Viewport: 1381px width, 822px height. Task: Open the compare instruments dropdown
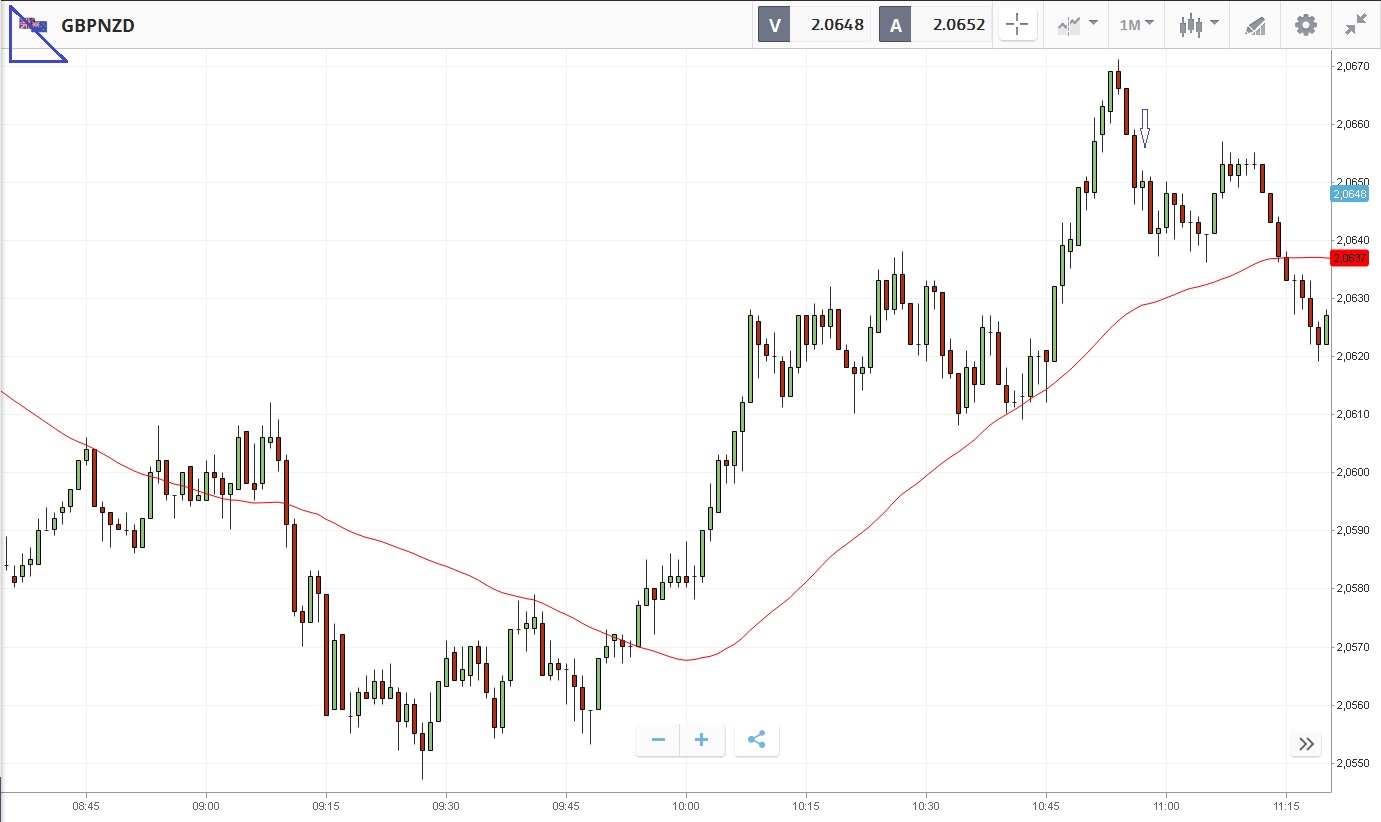tap(1076, 25)
